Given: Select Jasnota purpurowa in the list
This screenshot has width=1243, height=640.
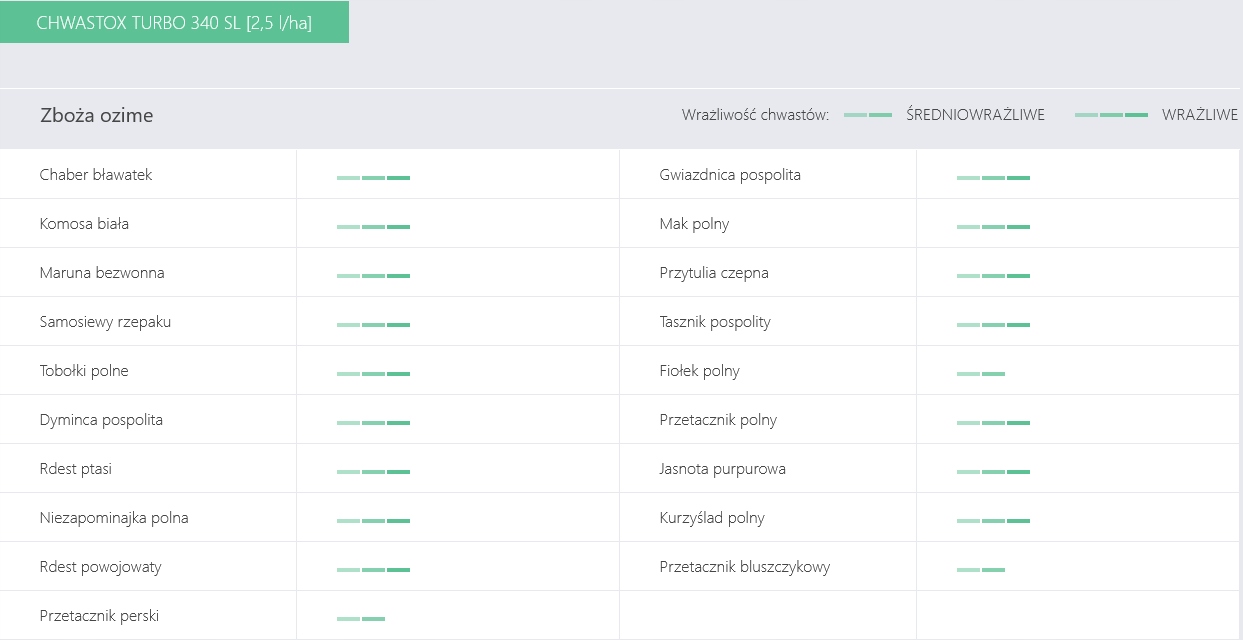Looking at the screenshot, I should point(722,469).
